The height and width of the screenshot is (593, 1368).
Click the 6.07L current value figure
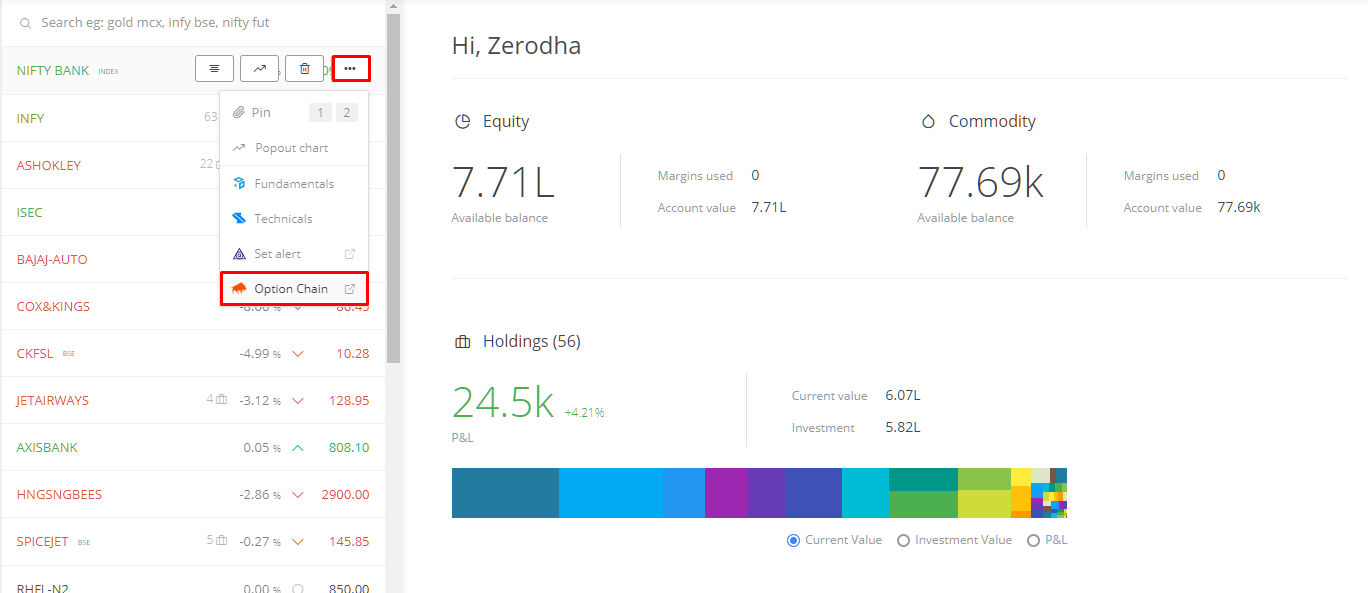tap(902, 395)
